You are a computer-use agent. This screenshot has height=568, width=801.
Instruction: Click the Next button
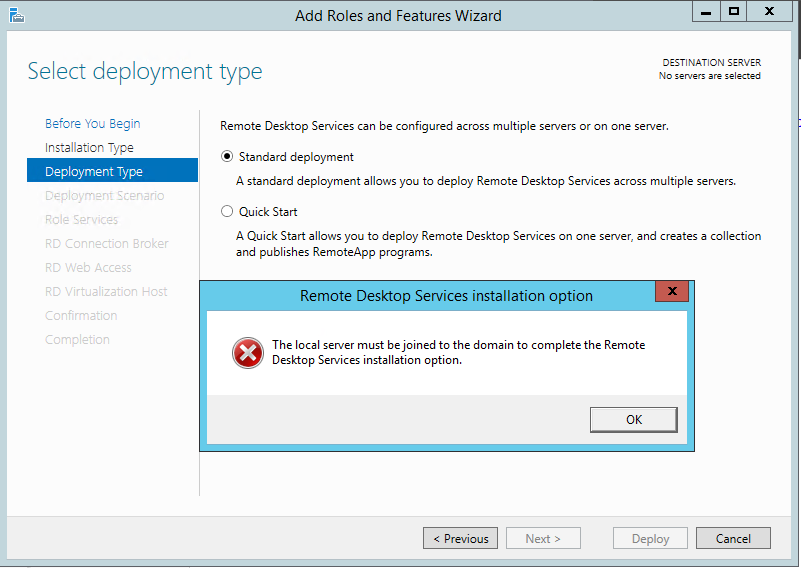[543, 538]
